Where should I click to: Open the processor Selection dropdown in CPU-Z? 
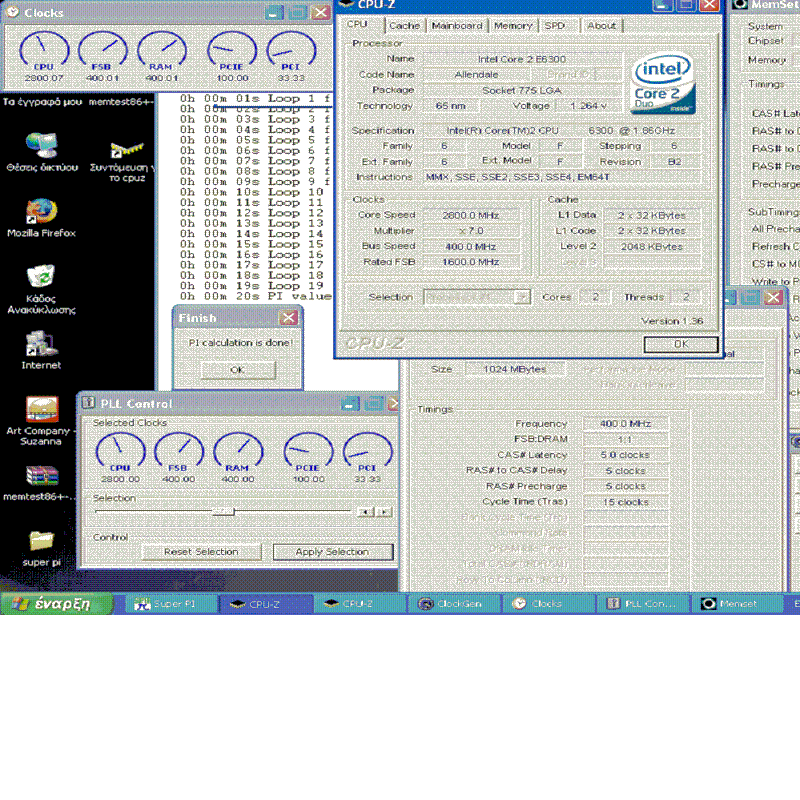pyautogui.click(x=477, y=297)
